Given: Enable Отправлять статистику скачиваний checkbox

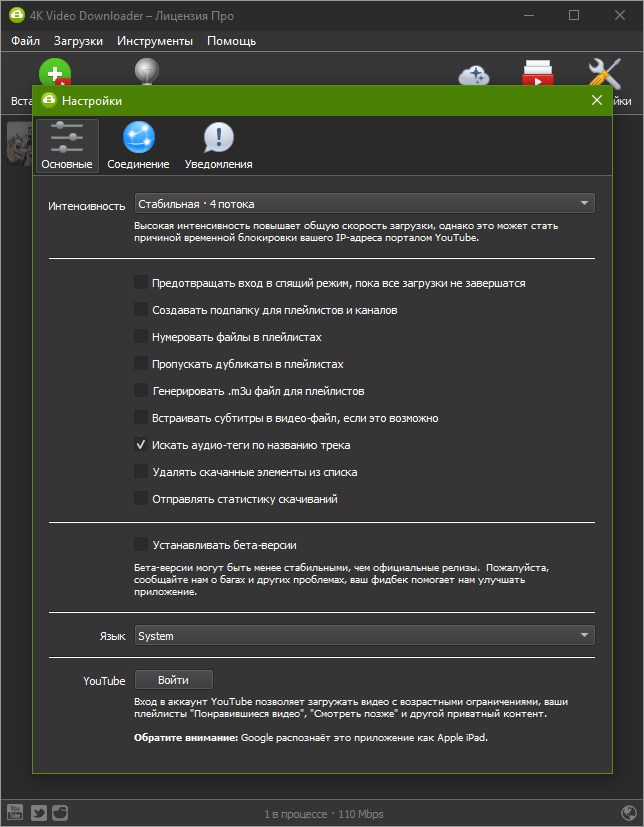Looking at the screenshot, I should pyautogui.click(x=140, y=498).
